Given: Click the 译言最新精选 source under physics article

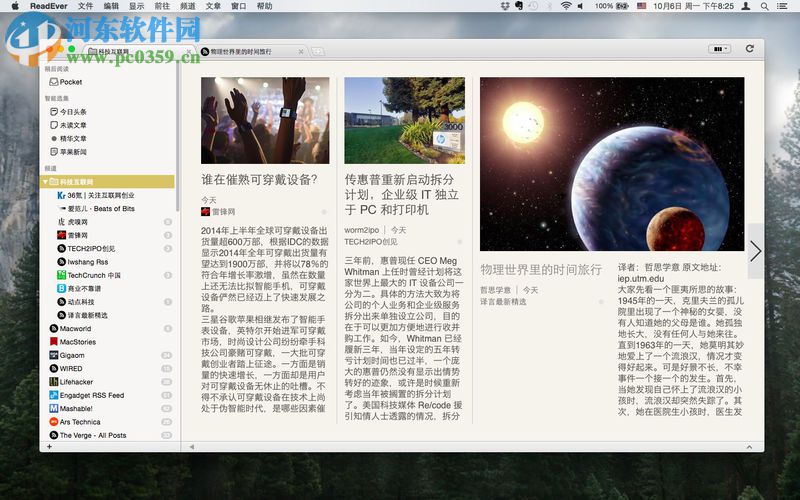Looking at the screenshot, I should click(503, 302).
